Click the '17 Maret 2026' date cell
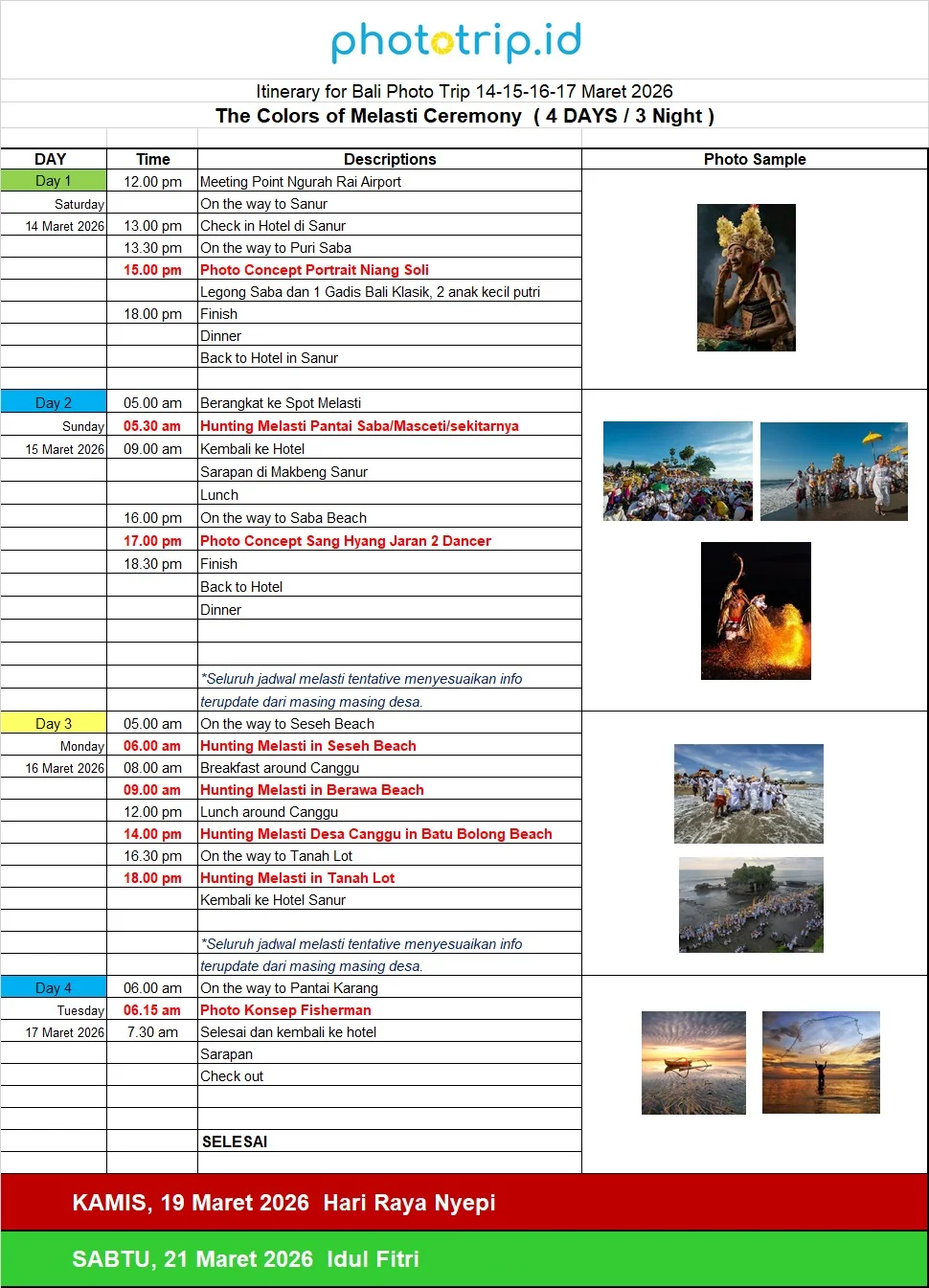Screen dimensions: 929x1288 (54, 1031)
